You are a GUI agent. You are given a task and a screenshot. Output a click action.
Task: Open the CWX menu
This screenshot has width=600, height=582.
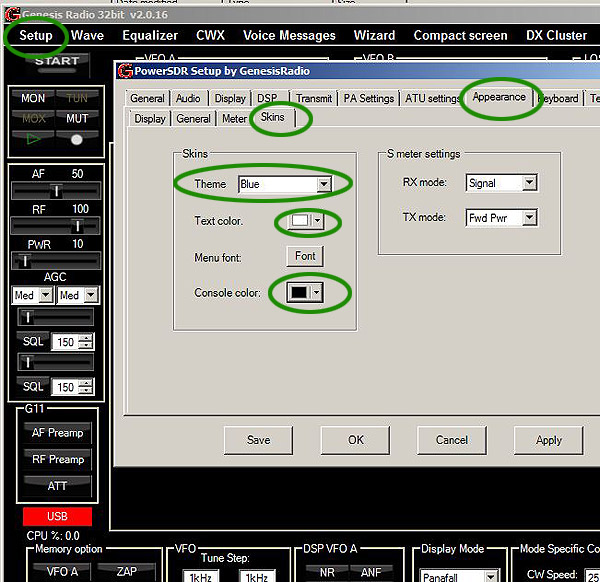[210, 35]
